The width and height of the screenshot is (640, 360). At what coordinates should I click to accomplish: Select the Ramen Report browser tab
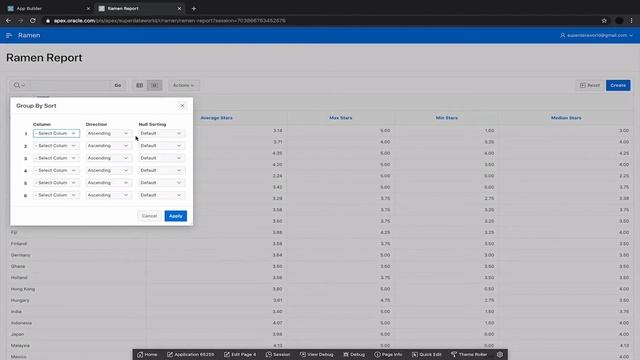click(x=139, y=9)
